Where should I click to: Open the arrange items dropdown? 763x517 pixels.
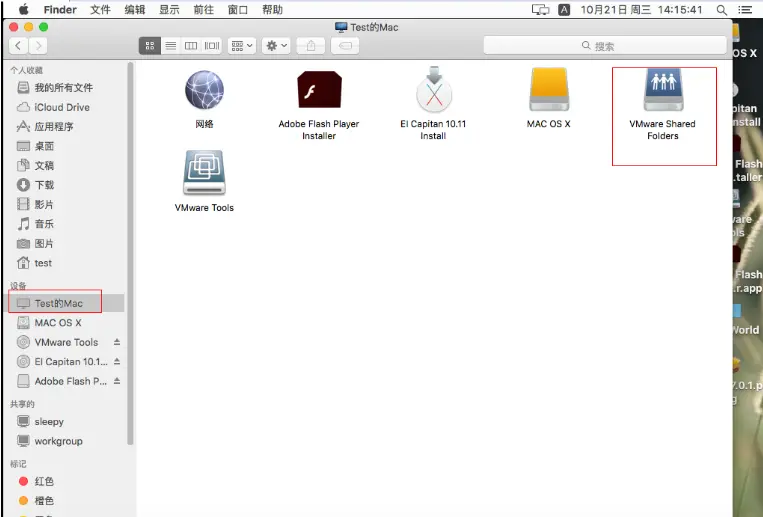[242, 46]
